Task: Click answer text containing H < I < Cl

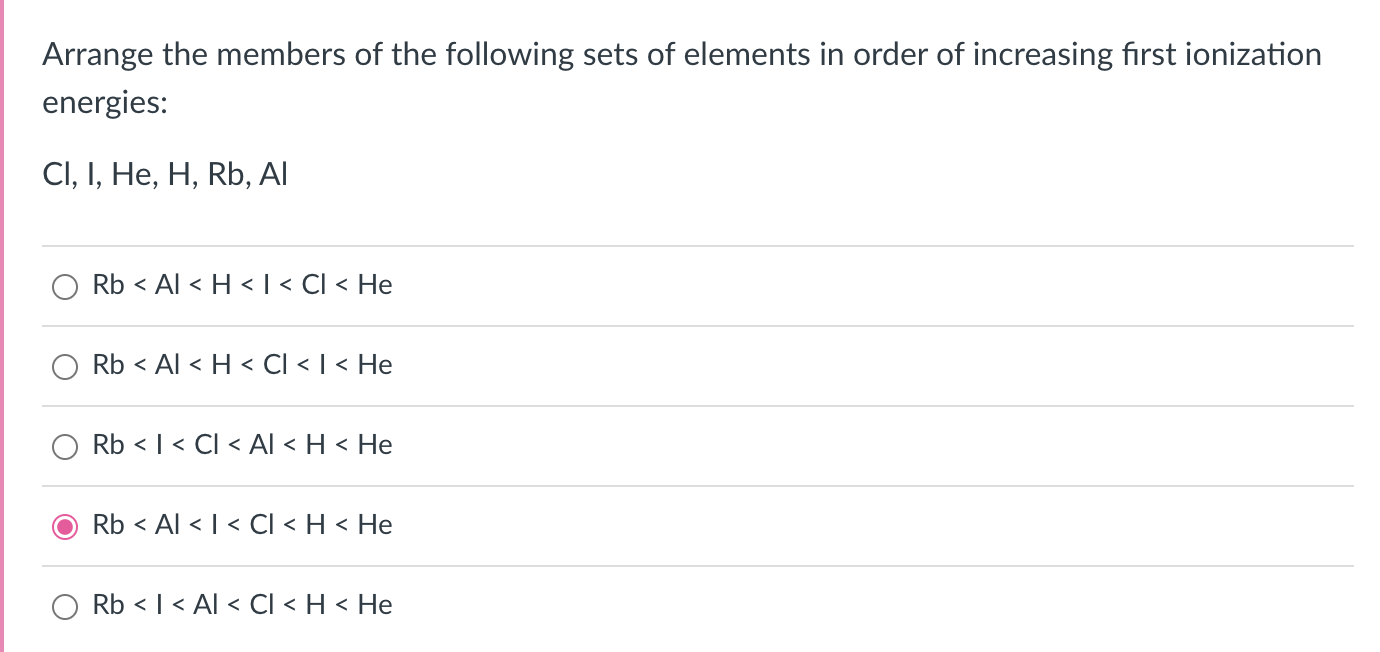Action: coord(242,286)
